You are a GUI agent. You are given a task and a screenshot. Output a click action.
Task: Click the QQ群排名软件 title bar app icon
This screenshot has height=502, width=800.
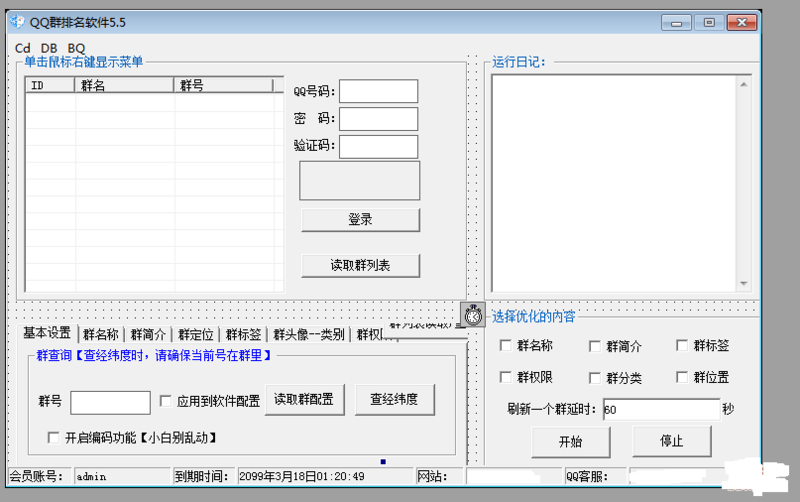coord(17,22)
